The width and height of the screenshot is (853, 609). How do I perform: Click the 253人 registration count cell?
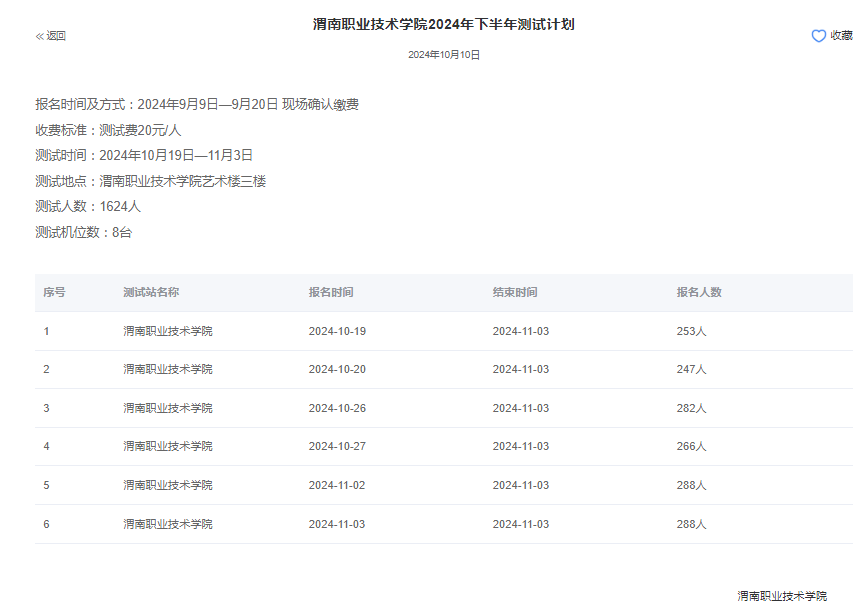pos(691,331)
